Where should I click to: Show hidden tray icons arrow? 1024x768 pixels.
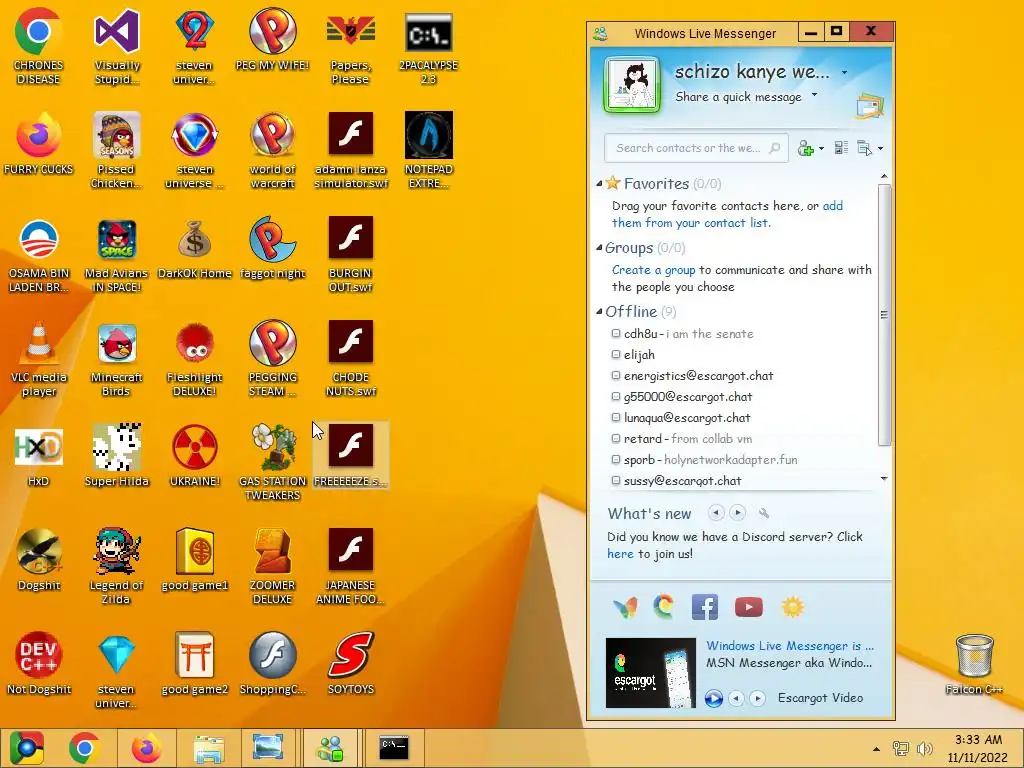tap(876, 749)
